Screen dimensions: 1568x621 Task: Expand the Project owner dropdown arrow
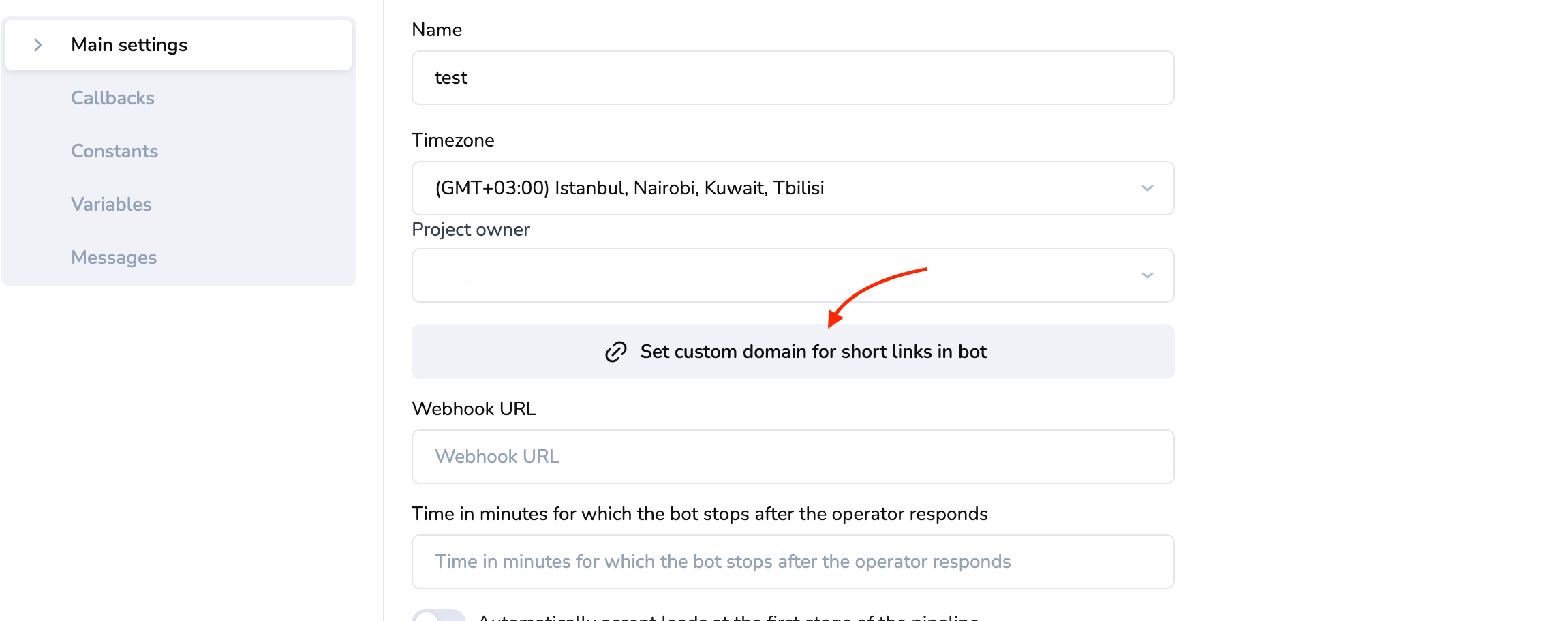click(1147, 275)
